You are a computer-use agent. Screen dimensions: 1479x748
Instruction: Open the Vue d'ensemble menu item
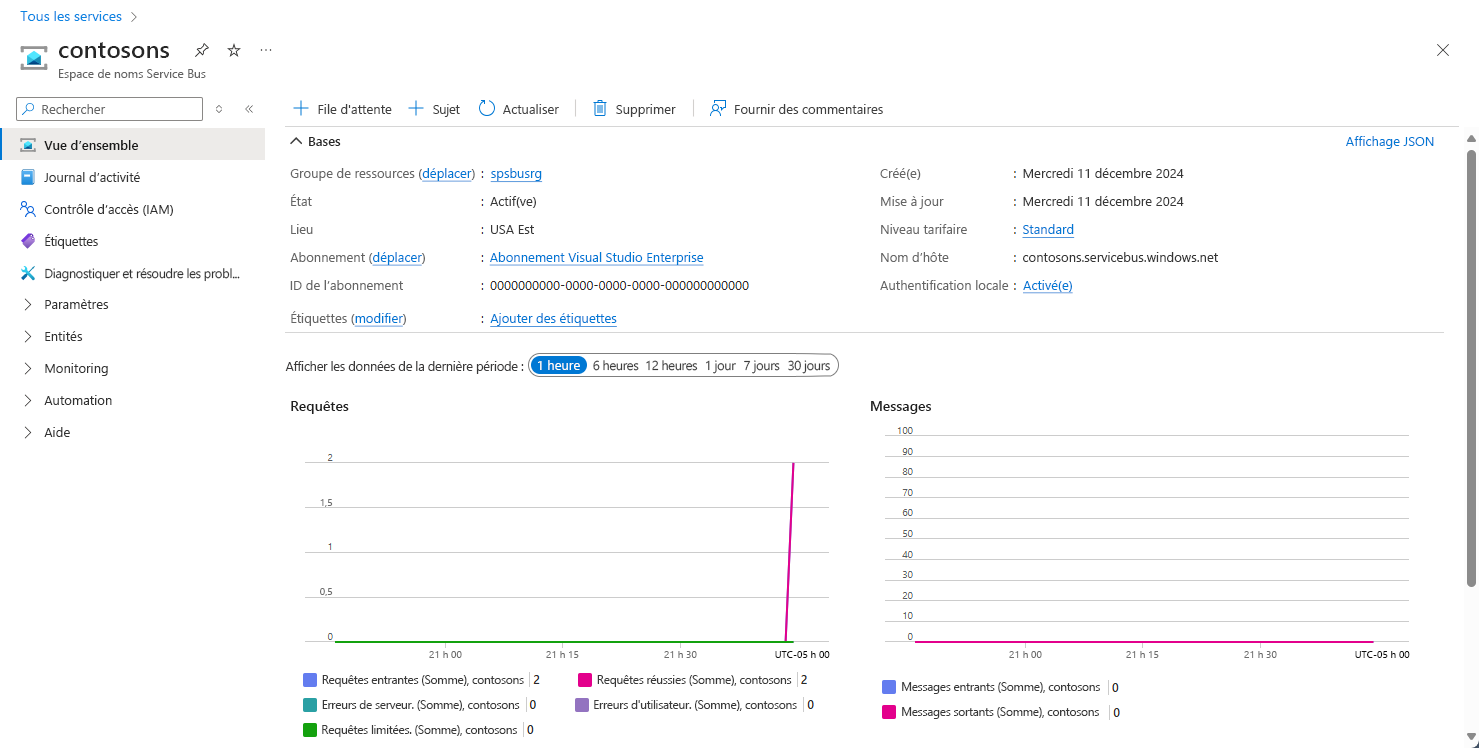tap(133, 145)
